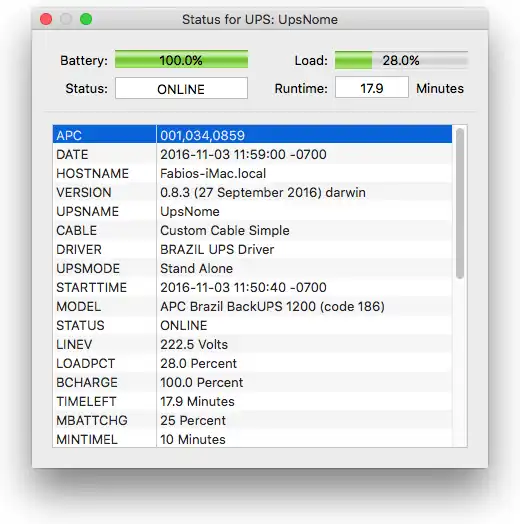
Task: Select the BCHARGE row 100.0 Percent
Action: (252, 383)
